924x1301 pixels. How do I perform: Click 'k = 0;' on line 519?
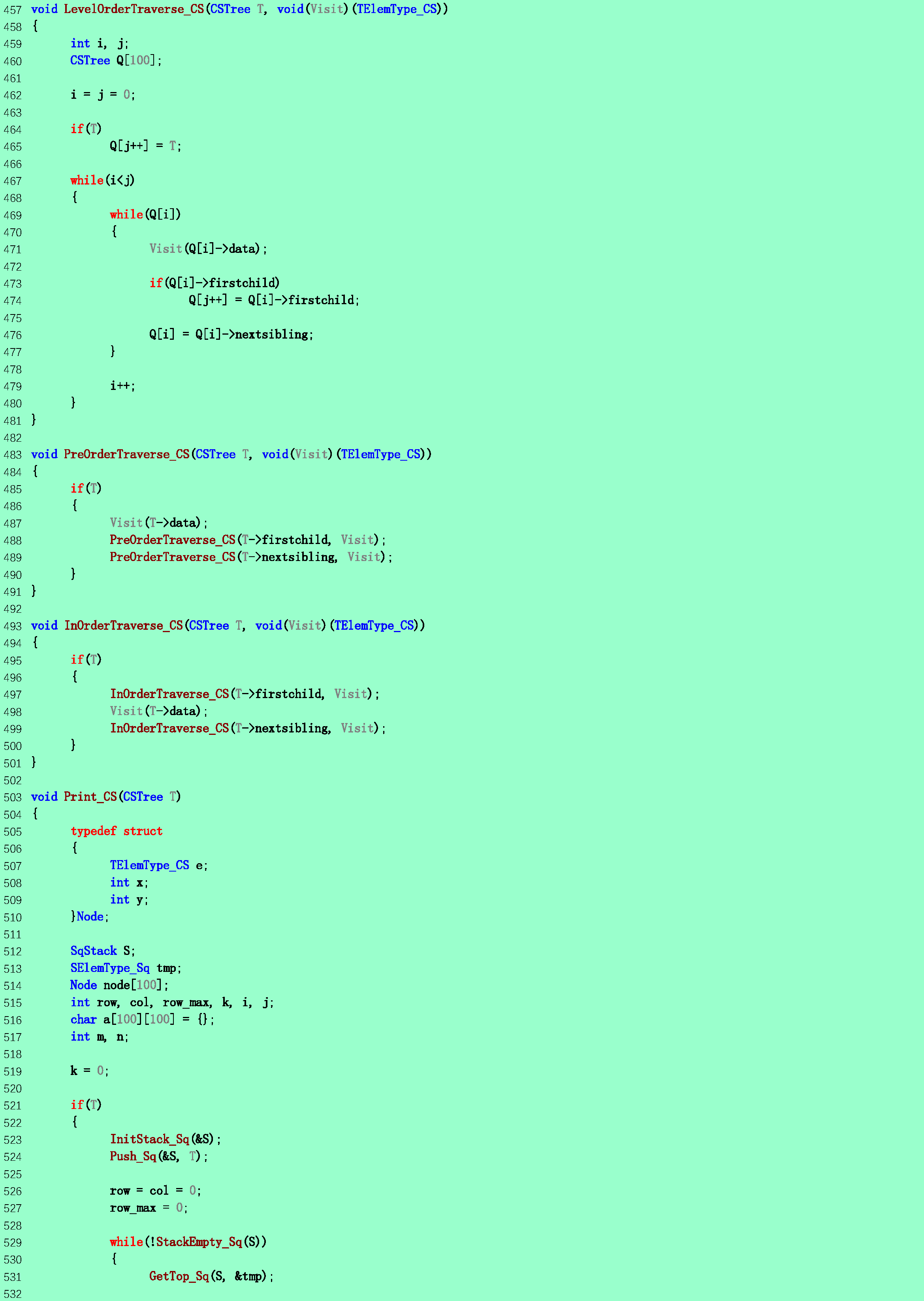pos(90,1071)
